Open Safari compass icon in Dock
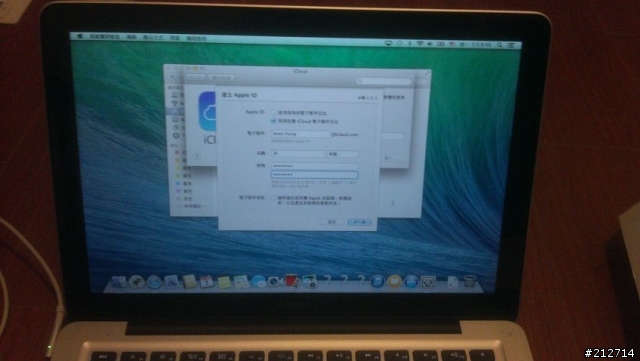This screenshot has width=640, height=361. point(154,282)
